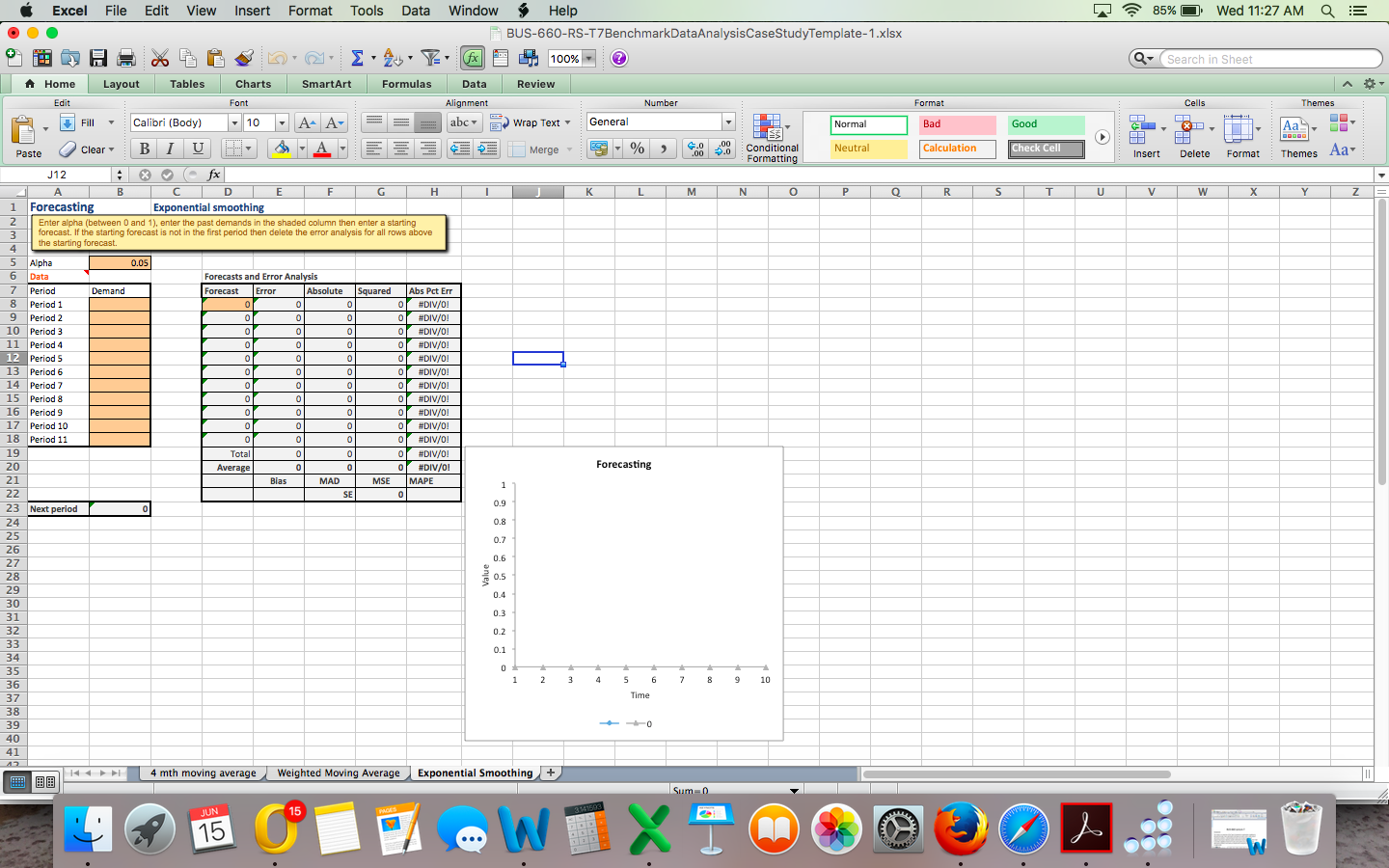This screenshot has height=868, width=1389.
Task: Open the Data ribbon tab
Action: click(475, 84)
